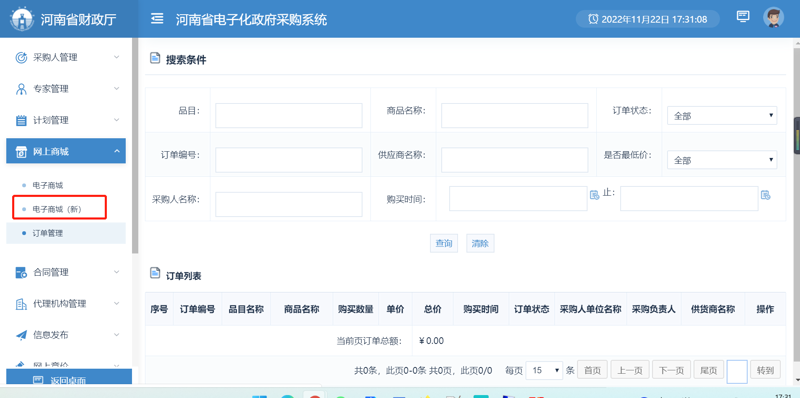This screenshot has height=398, width=800.
Task: Focus the 订单编号 input field
Action: (x=289, y=160)
